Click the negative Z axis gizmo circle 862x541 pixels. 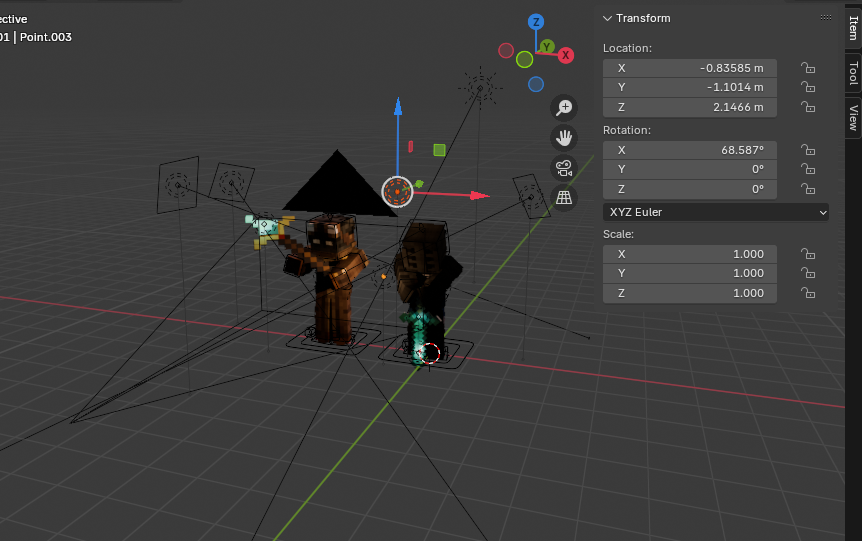(x=536, y=84)
